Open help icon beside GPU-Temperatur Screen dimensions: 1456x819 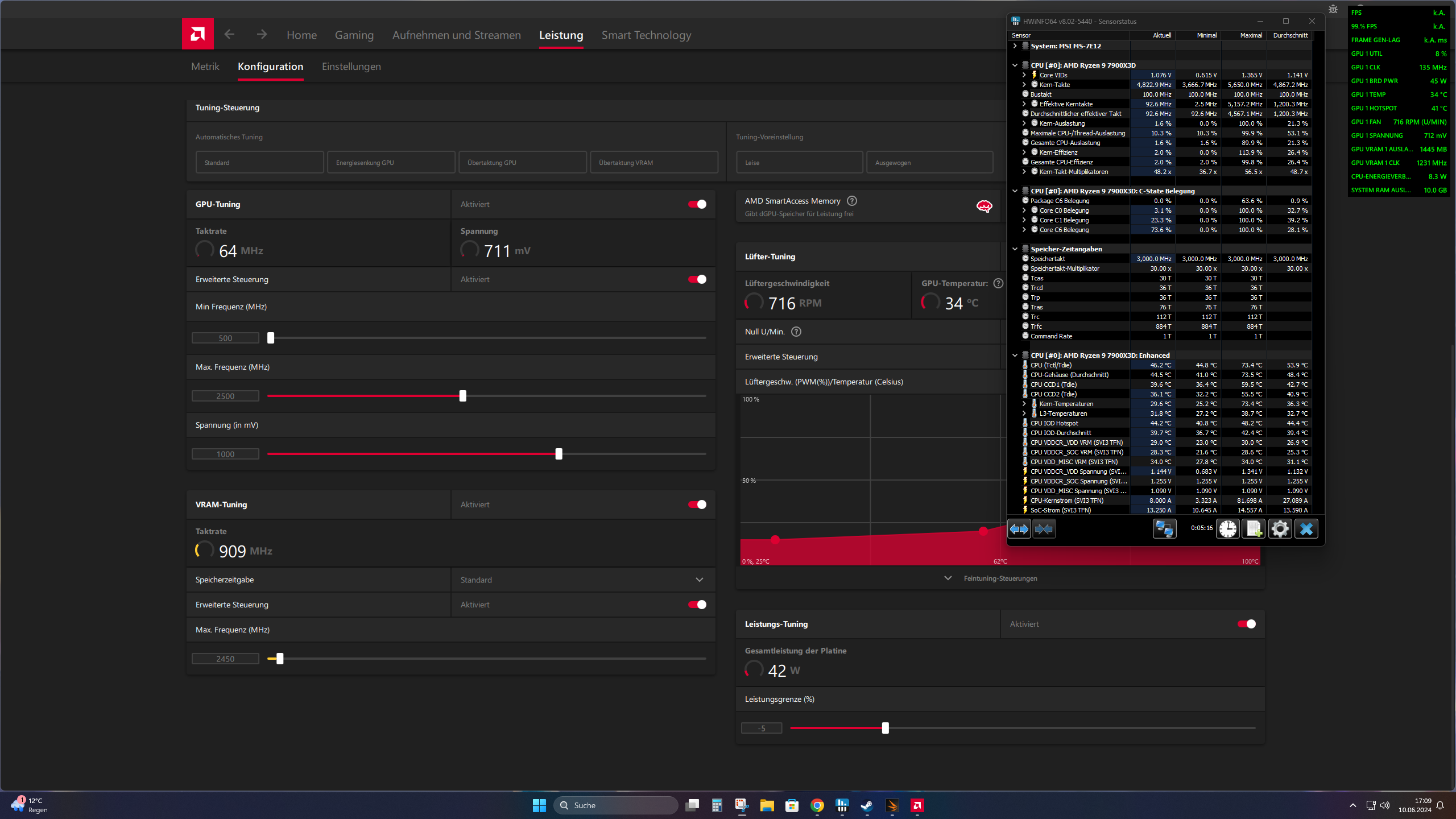pyautogui.click(x=998, y=283)
